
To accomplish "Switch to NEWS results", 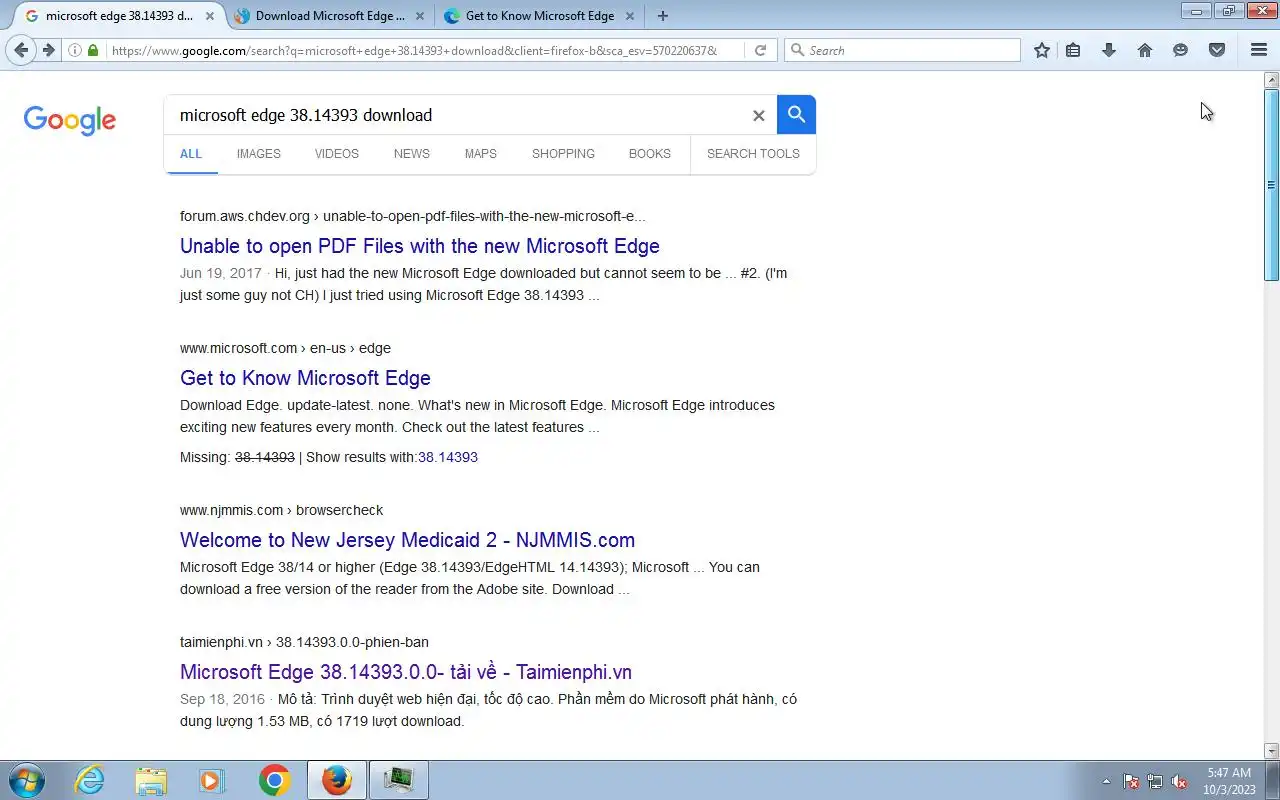I will point(412,154).
